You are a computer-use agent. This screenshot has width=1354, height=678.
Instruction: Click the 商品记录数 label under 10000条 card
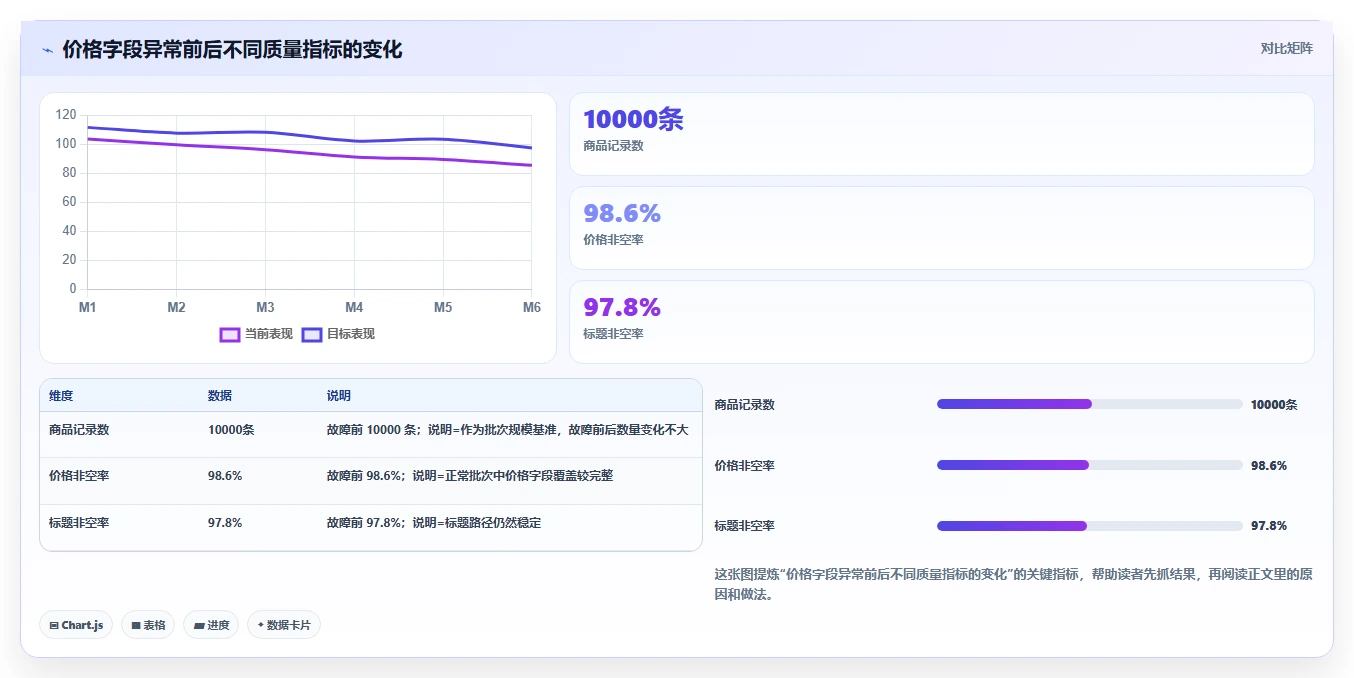coord(613,146)
